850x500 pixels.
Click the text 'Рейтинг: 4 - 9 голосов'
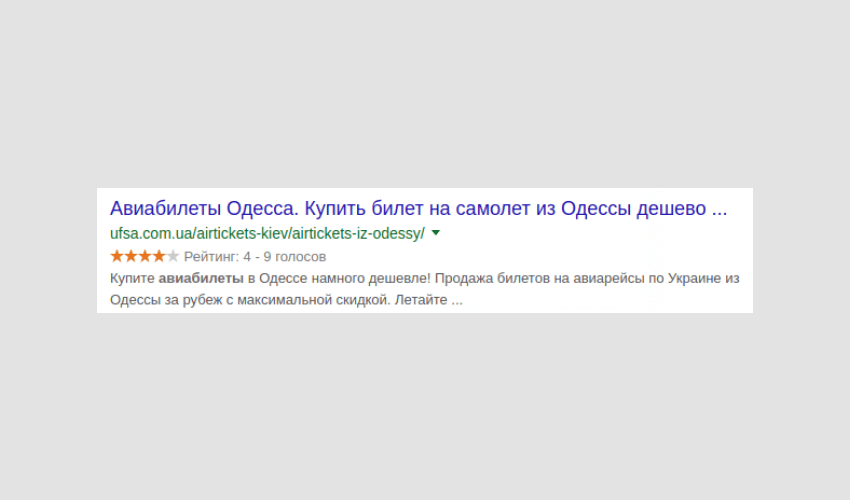click(x=255, y=257)
